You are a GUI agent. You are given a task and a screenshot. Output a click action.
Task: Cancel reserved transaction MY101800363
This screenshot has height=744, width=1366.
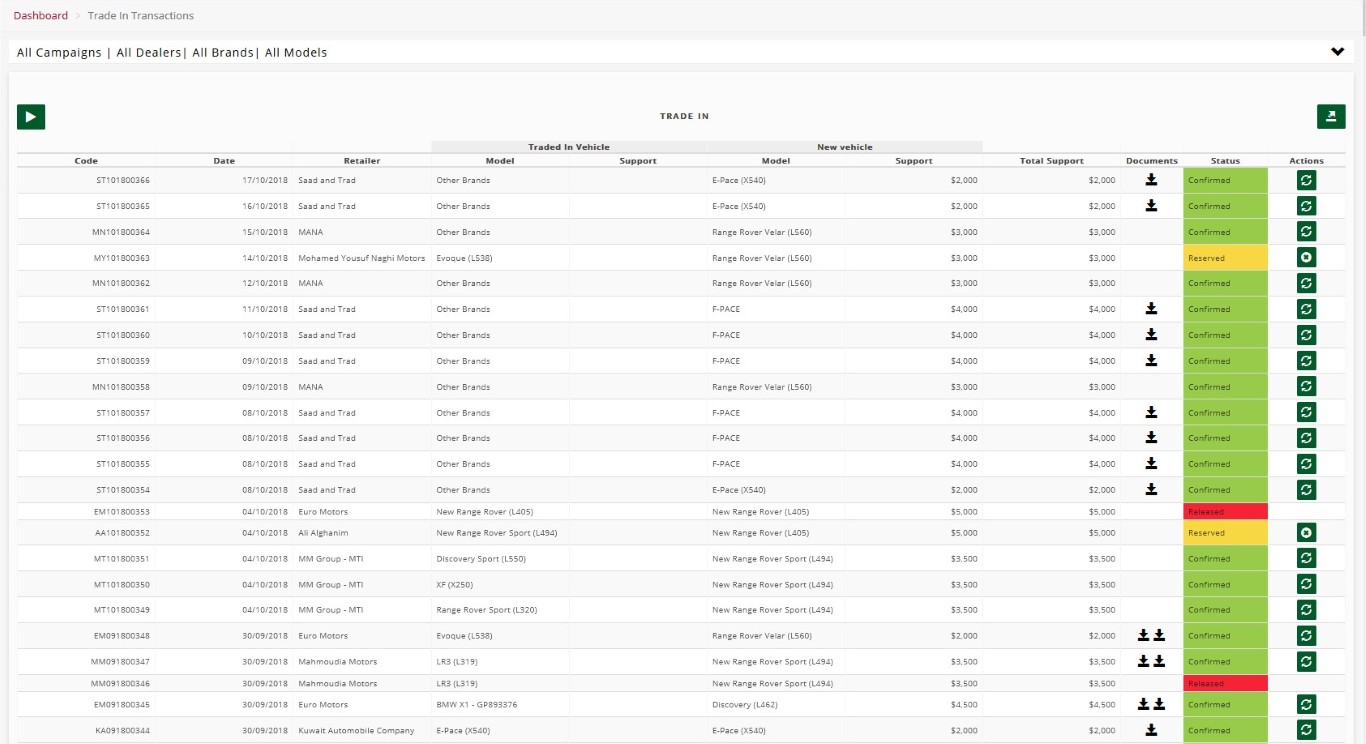point(1306,258)
